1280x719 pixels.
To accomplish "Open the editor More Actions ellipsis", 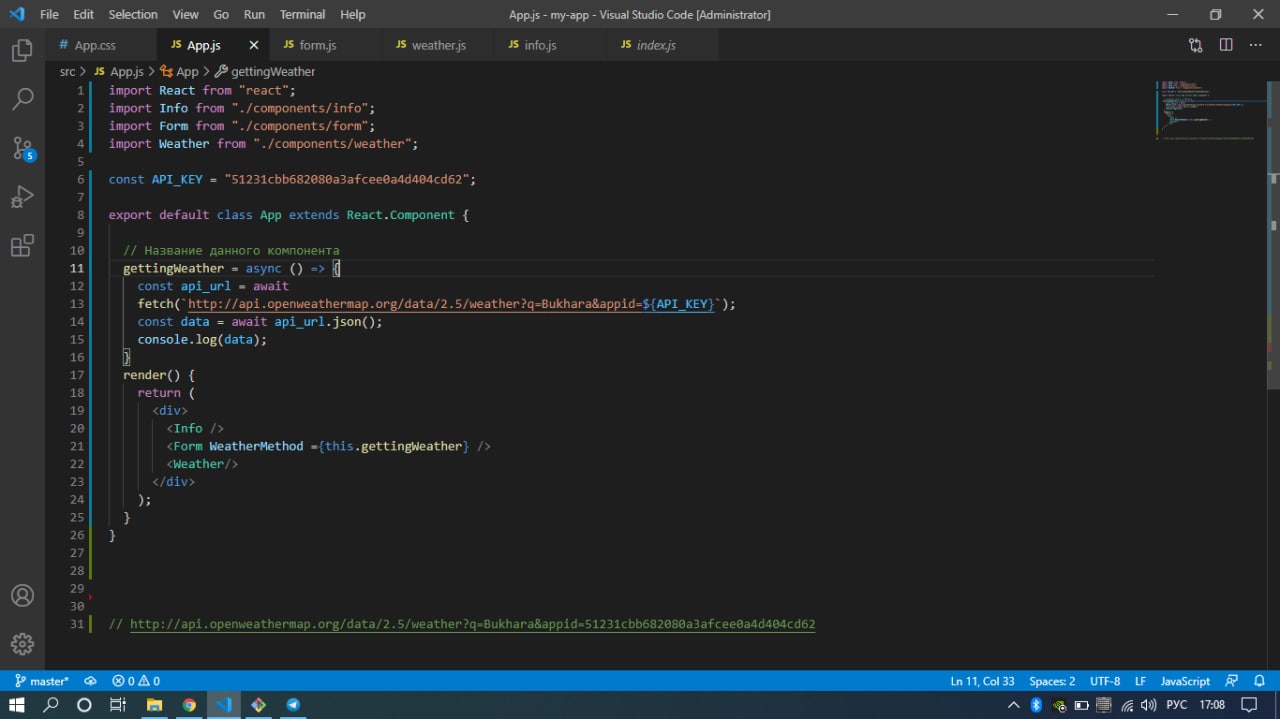I will (1256, 45).
